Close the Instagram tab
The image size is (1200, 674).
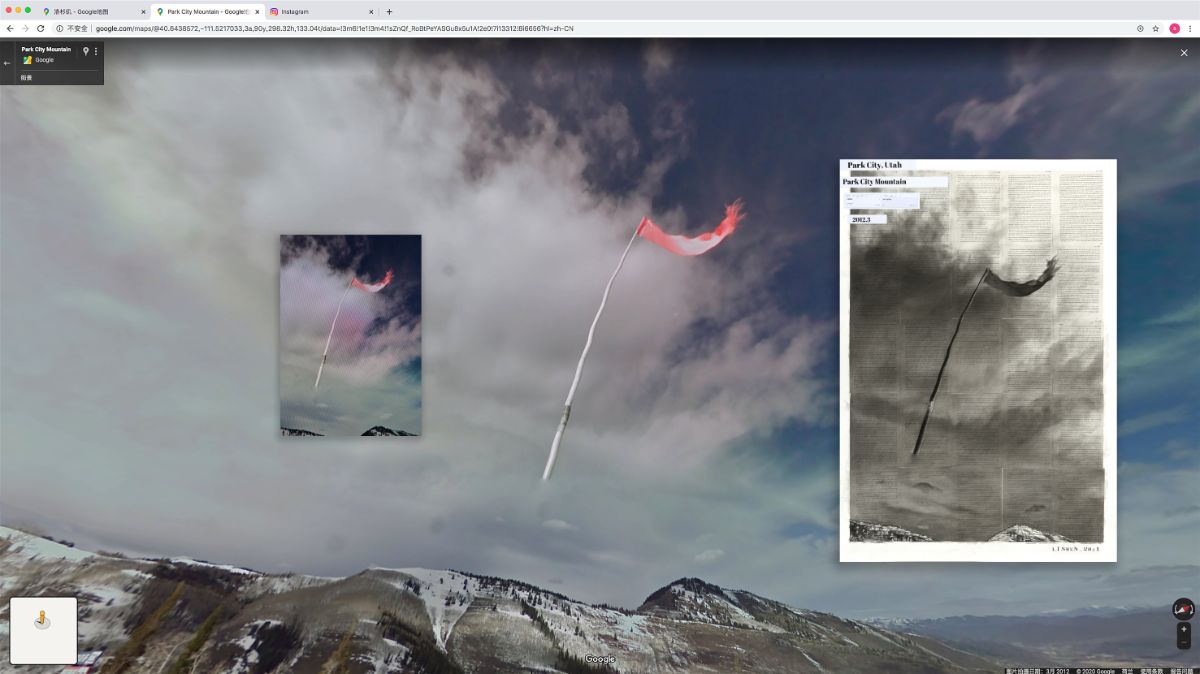371,12
